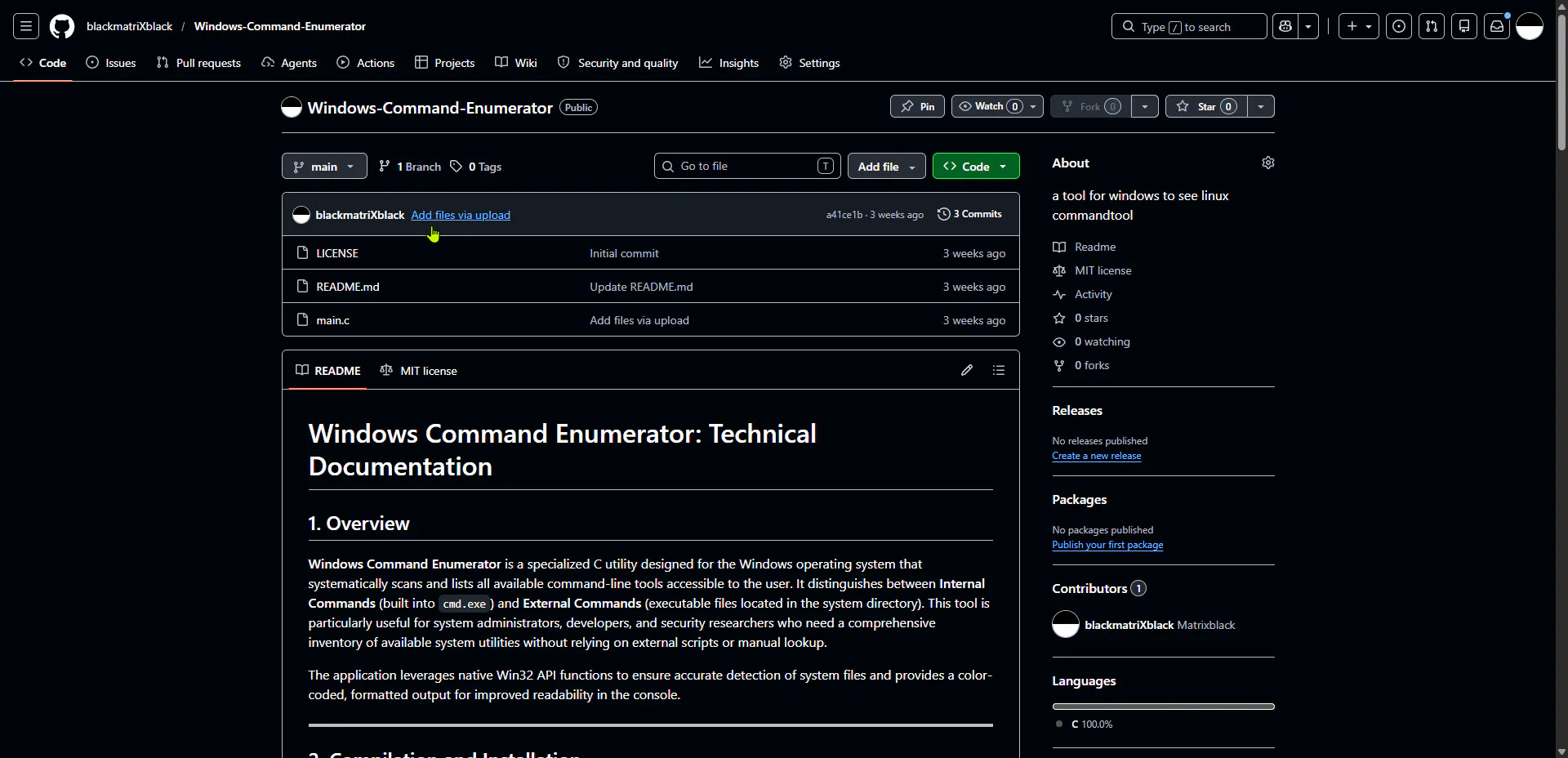1568x758 pixels.
Task: Open the main branch selector
Action: click(x=324, y=166)
